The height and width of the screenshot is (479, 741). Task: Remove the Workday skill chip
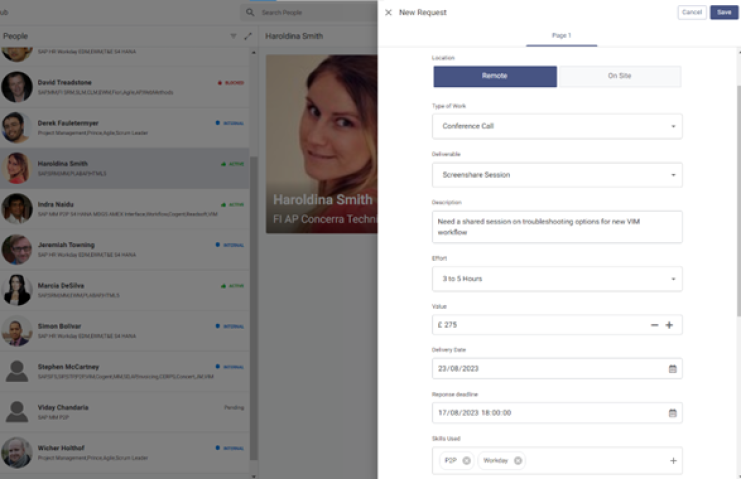coord(516,460)
